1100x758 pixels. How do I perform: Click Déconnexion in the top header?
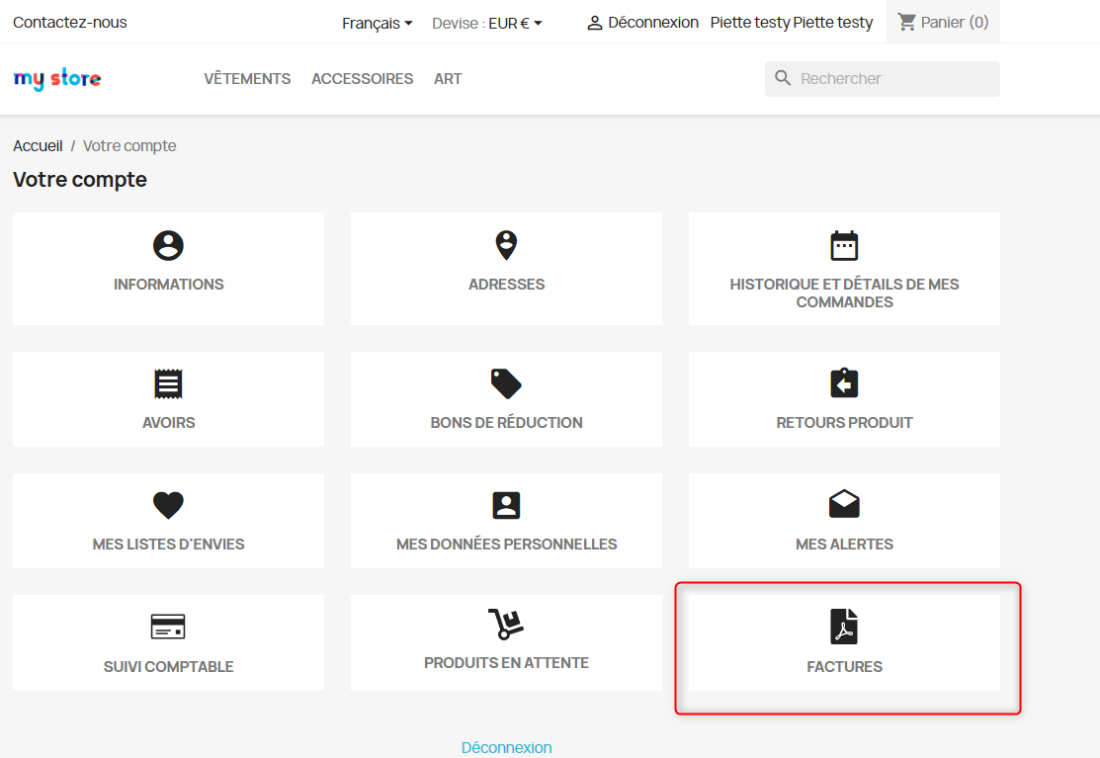click(x=653, y=22)
